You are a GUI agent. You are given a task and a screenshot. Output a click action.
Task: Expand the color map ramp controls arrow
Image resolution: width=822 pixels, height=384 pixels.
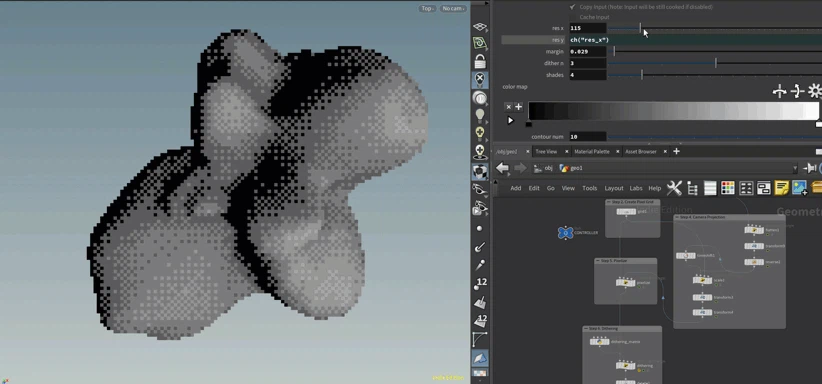(510, 120)
